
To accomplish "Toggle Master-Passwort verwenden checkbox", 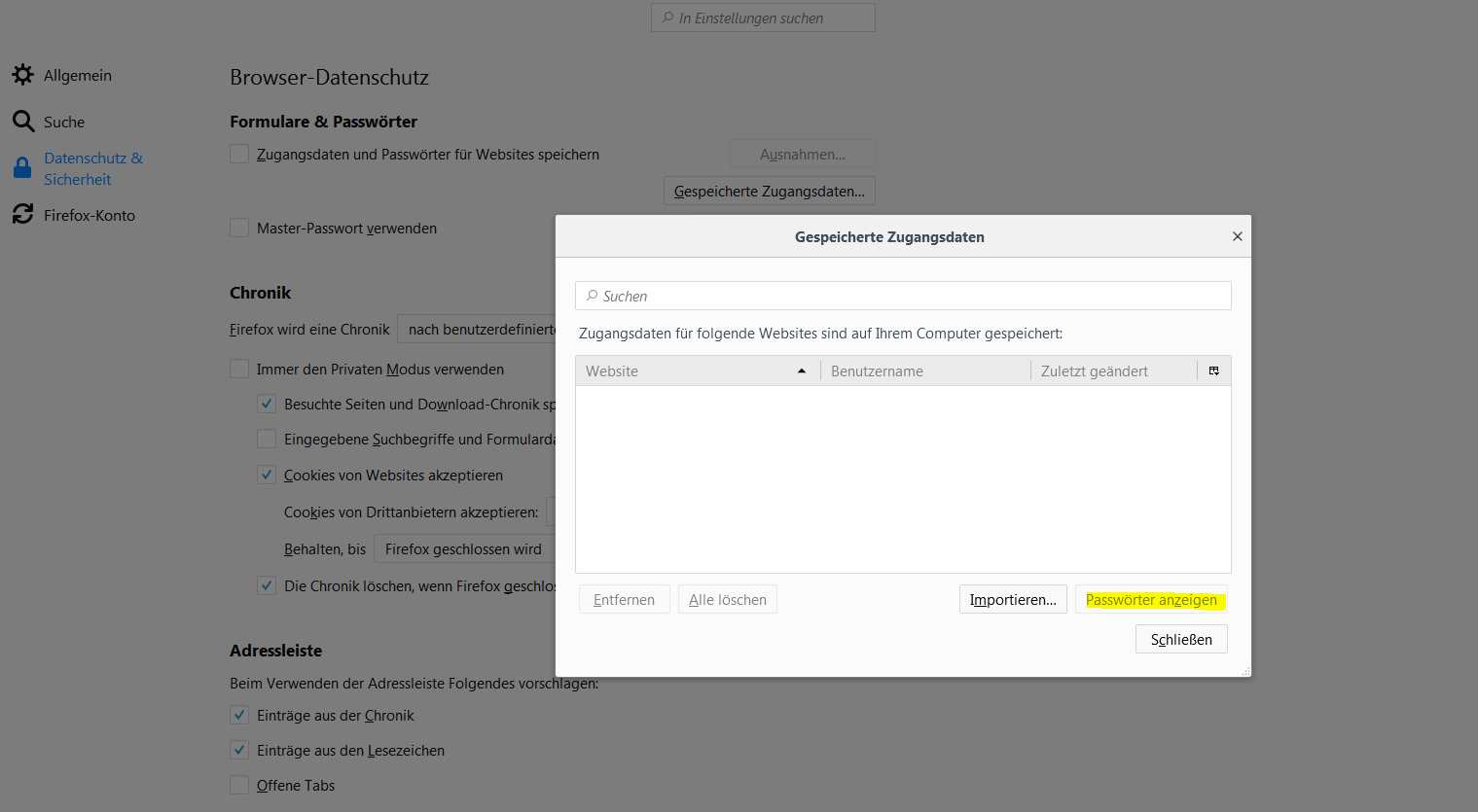I will 239,229.
